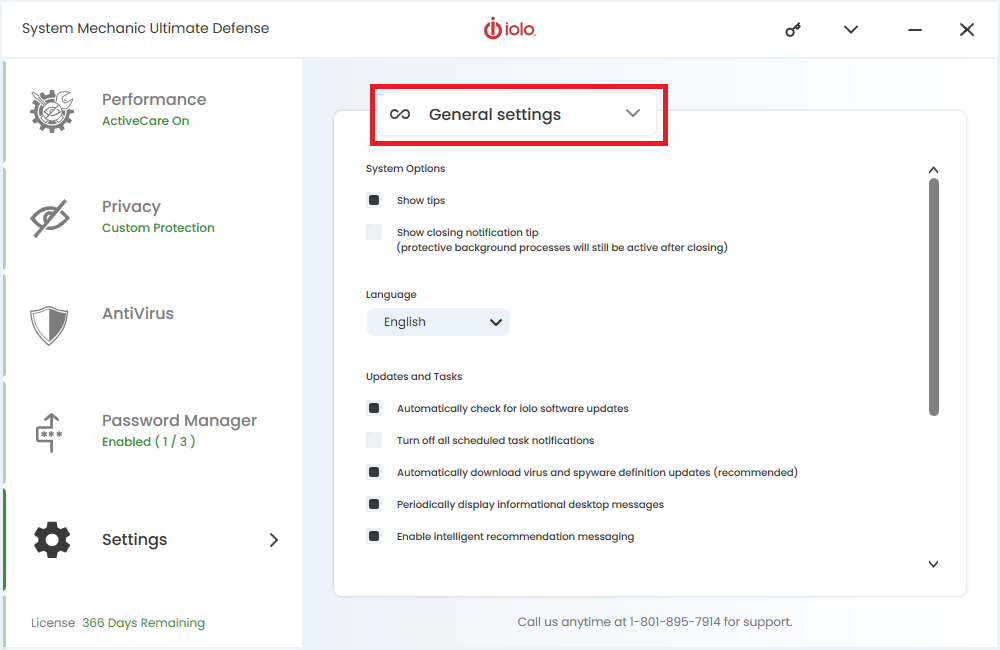
Task: Click the settings panel scrollbar thumb
Action: coord(934,297)
